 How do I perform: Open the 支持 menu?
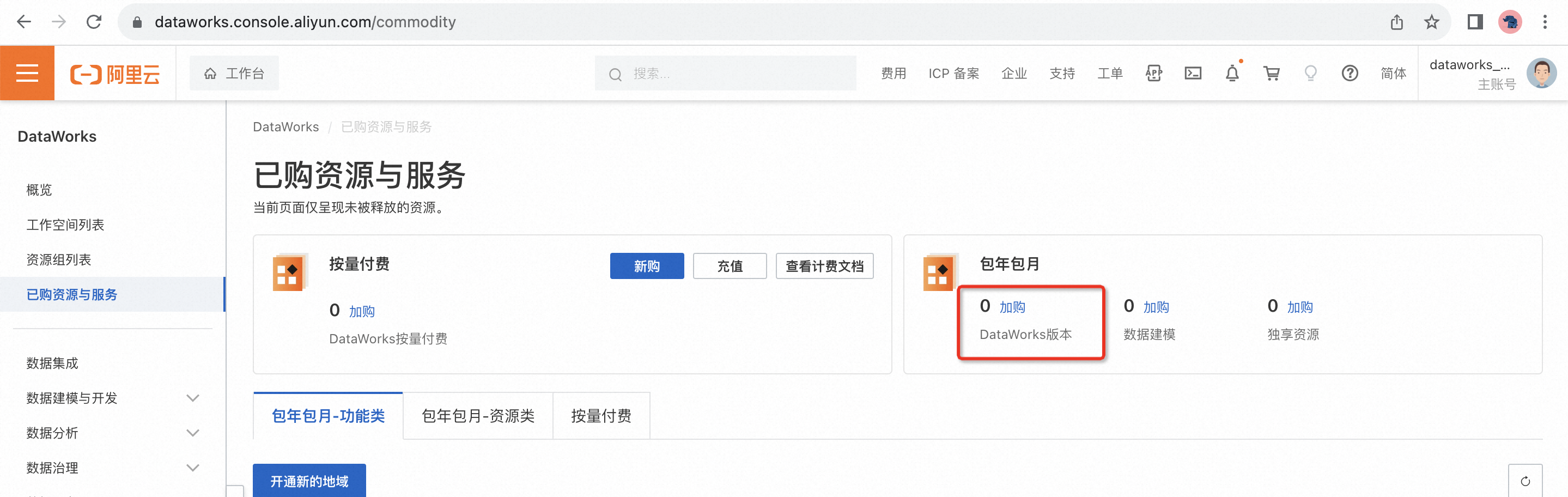(1062, 74)
